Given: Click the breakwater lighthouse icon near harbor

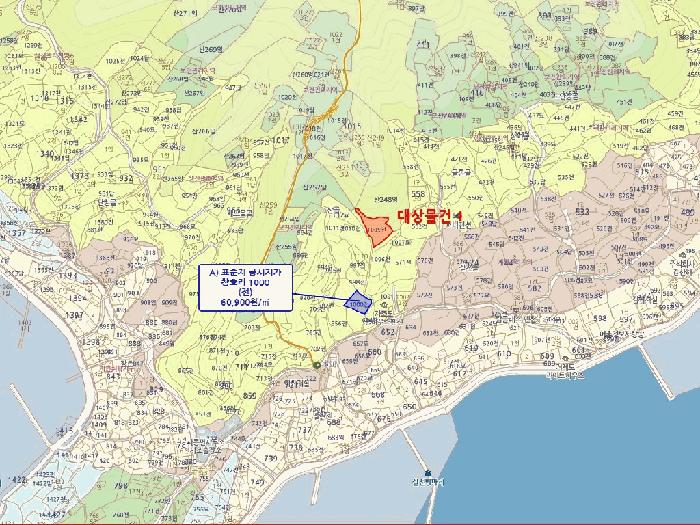Looking at the screenshot, I should [428, 473].
